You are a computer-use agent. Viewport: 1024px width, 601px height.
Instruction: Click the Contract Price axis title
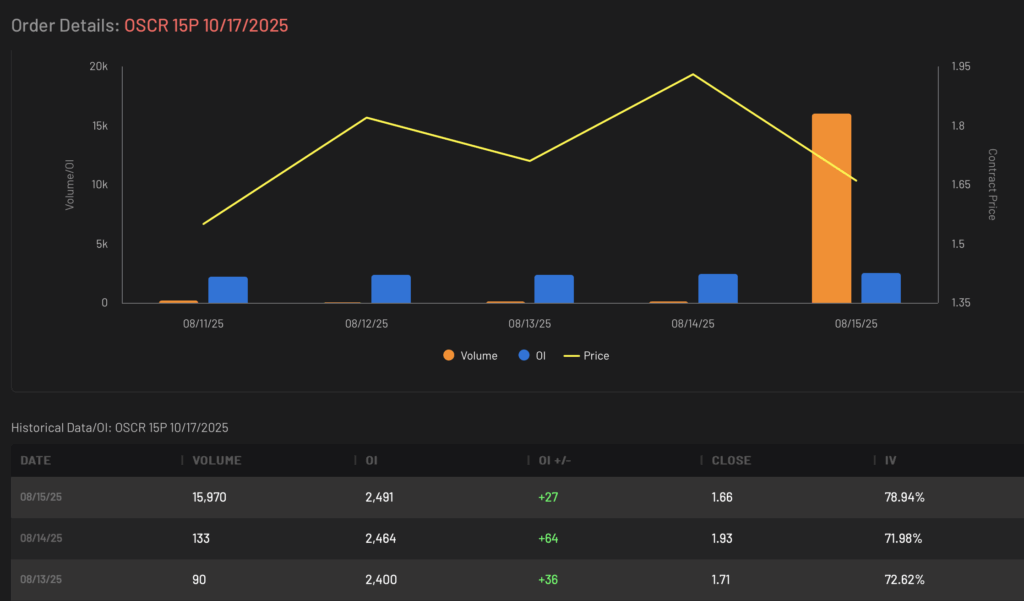[992, 184]
